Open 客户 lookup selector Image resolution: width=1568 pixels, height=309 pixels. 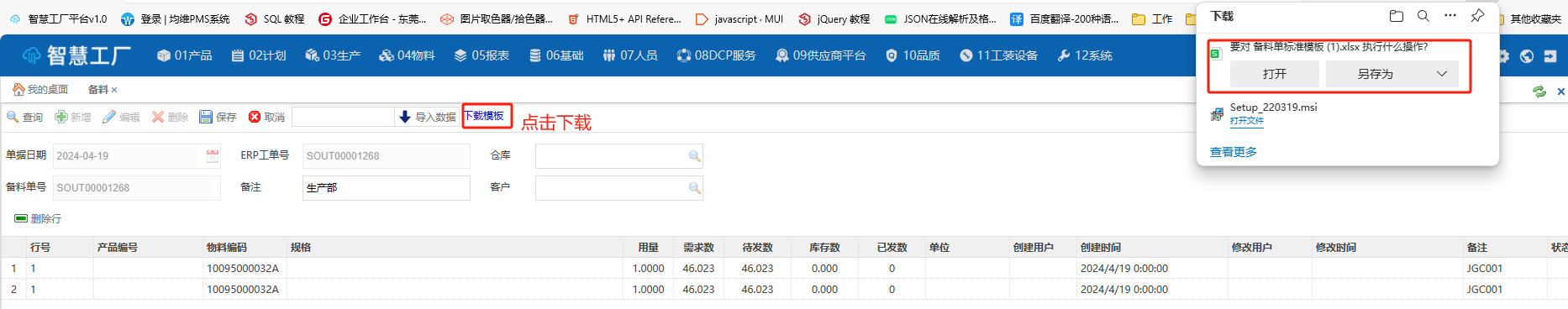pyautogui.click(x=694, y=187)
